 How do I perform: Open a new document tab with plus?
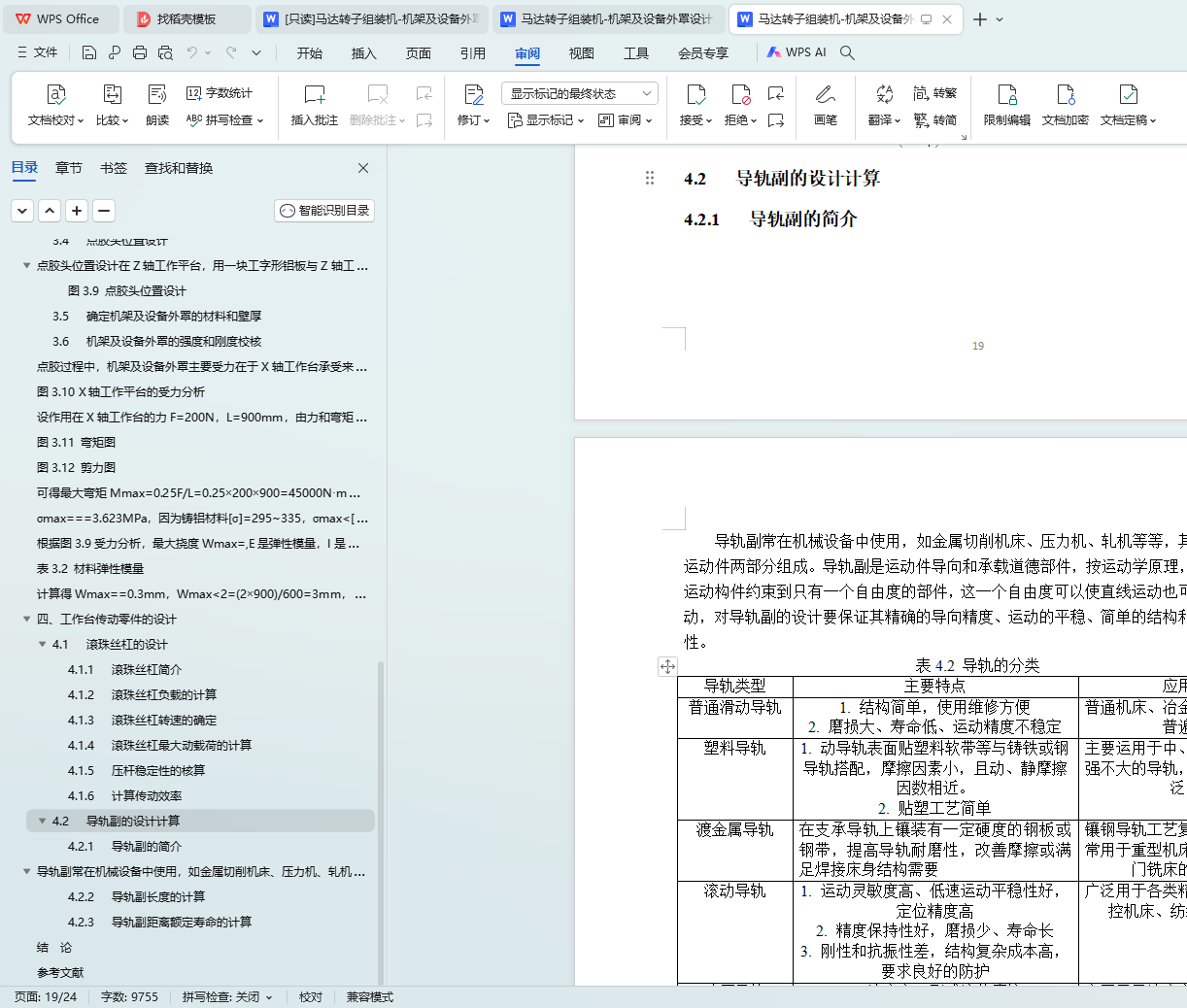click(x=979, y=19)
